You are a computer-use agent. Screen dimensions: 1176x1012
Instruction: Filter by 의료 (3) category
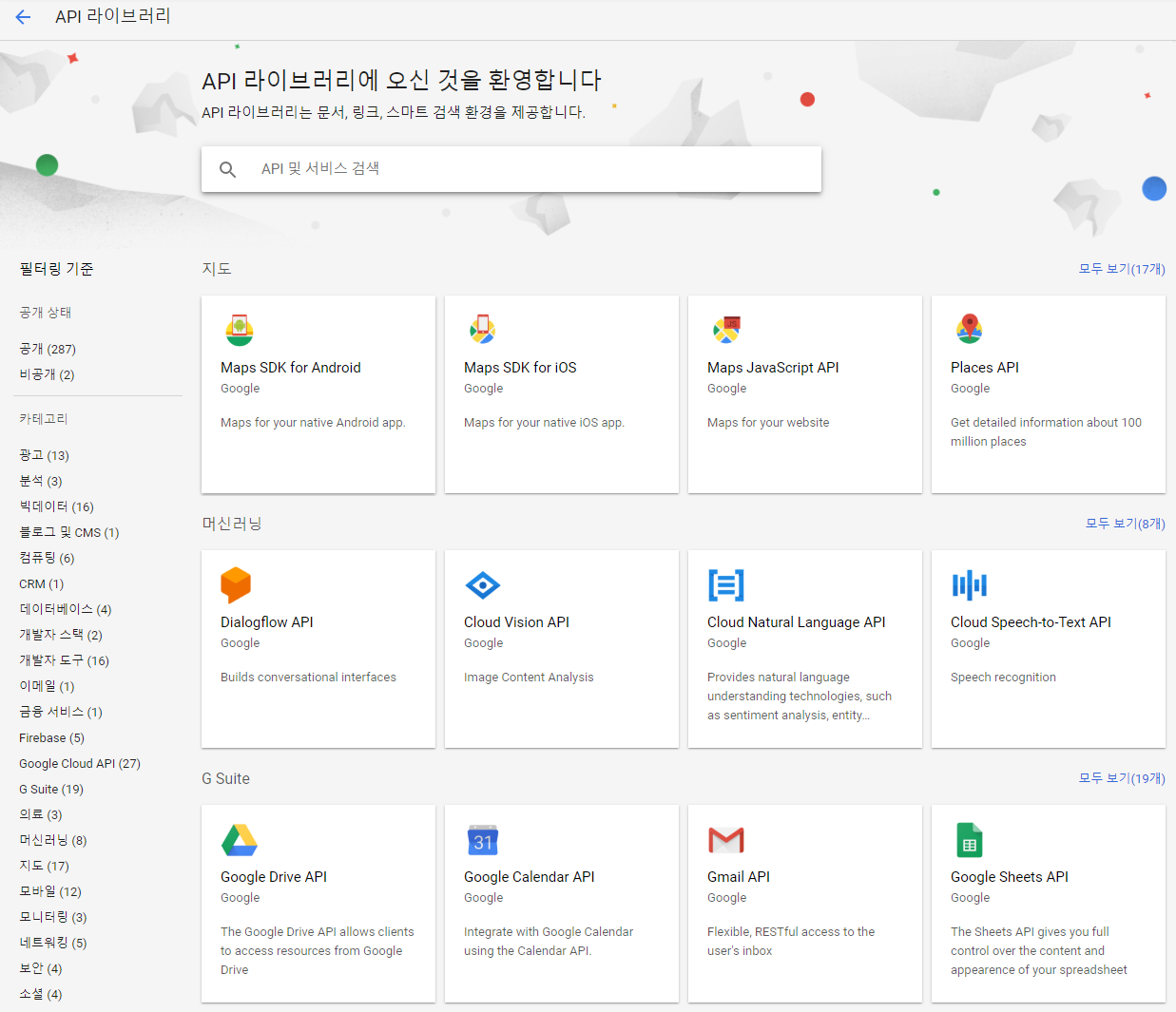[41, 814]
